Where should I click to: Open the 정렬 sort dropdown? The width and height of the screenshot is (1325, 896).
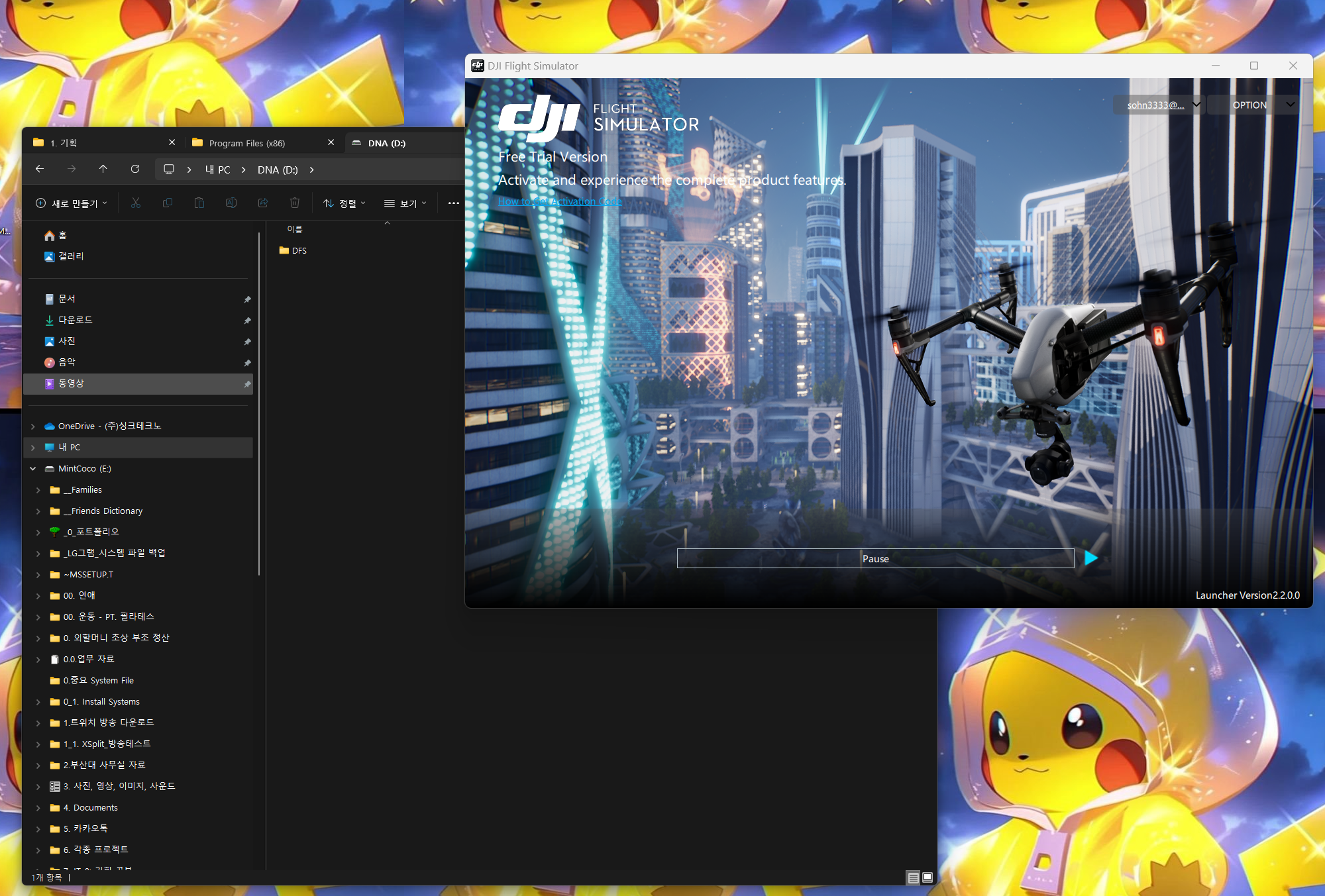click(x=344, y=203)
